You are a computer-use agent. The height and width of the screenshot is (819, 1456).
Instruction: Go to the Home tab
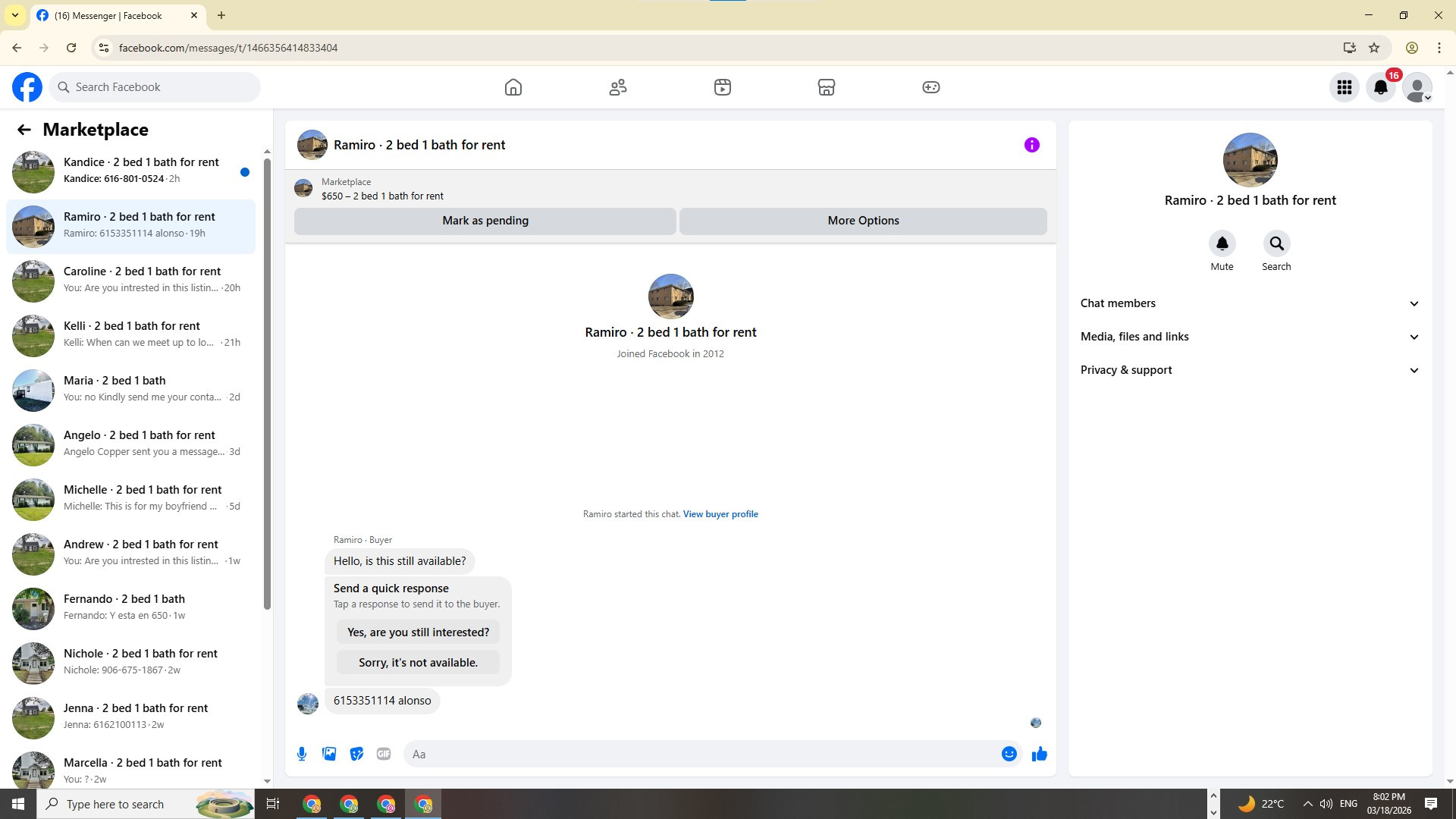click(513, 87)
